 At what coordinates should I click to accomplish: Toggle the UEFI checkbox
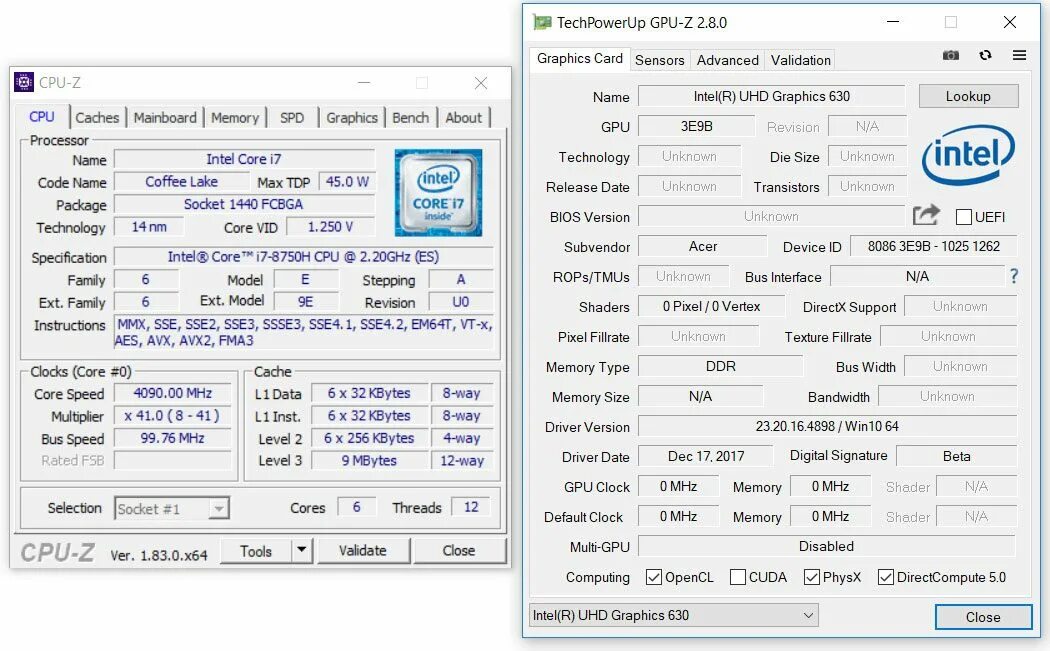coord(964,217)
